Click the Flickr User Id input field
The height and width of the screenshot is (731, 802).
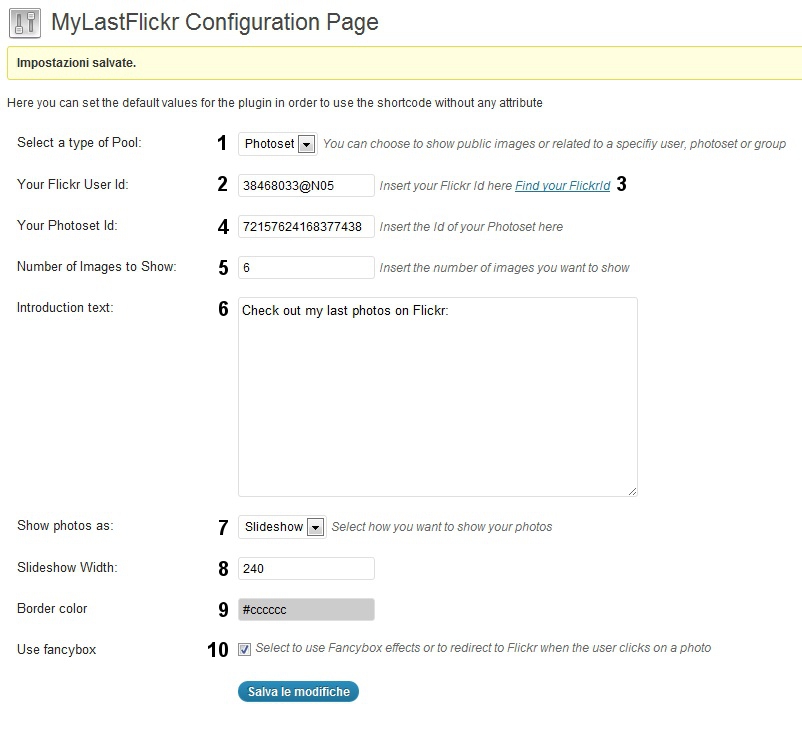coord(306,185)
